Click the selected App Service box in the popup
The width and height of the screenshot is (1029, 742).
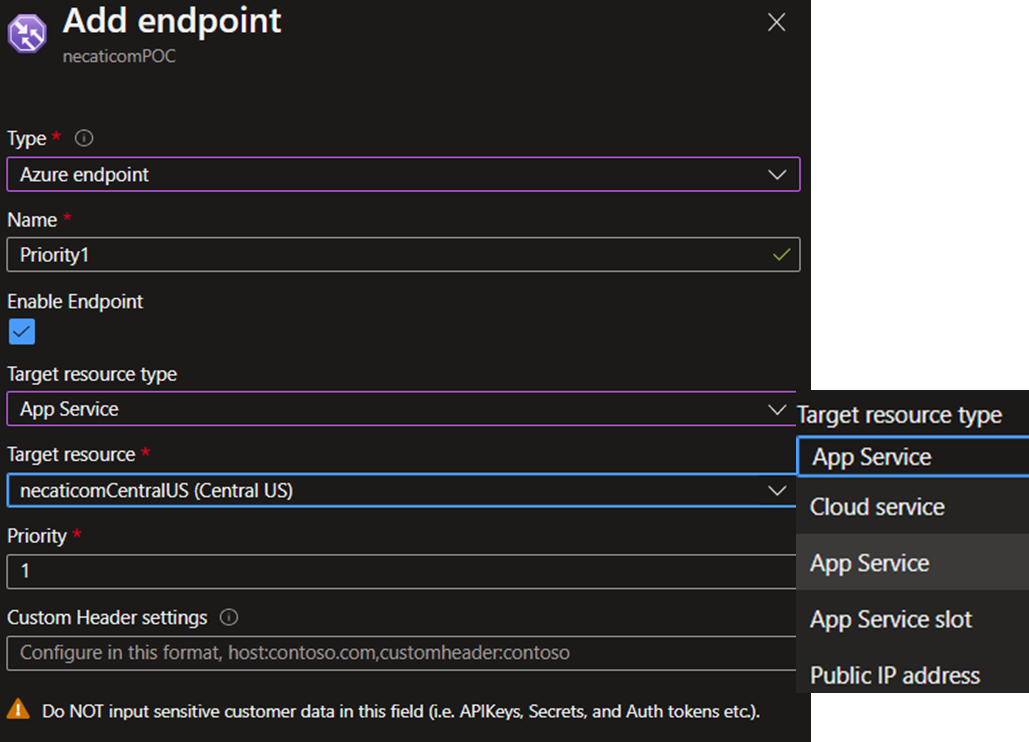(913, 457)
